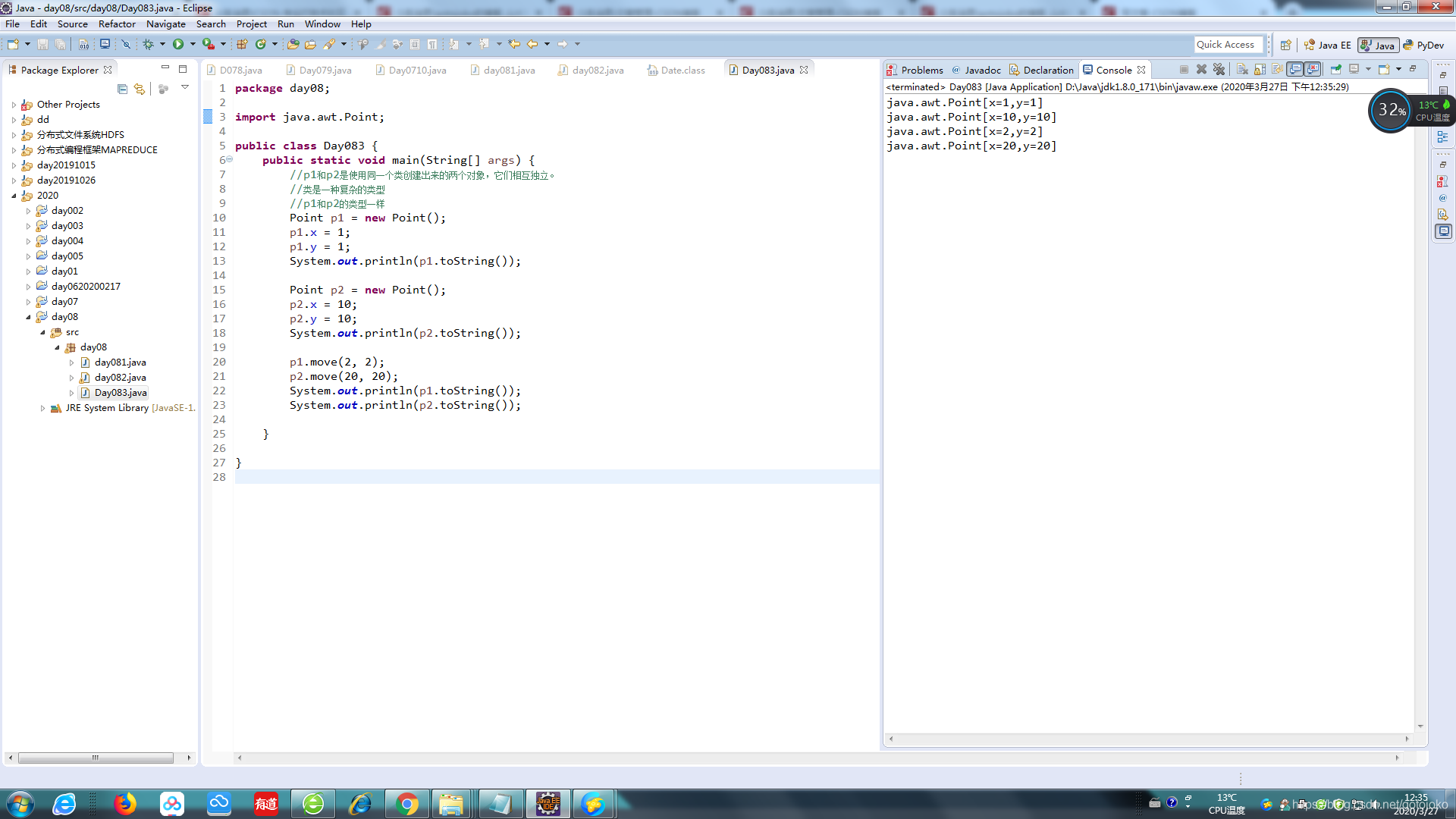1456x819 pixels.
Task: Click Collapse All in Package Explorer
Action: tap(122, 89)
